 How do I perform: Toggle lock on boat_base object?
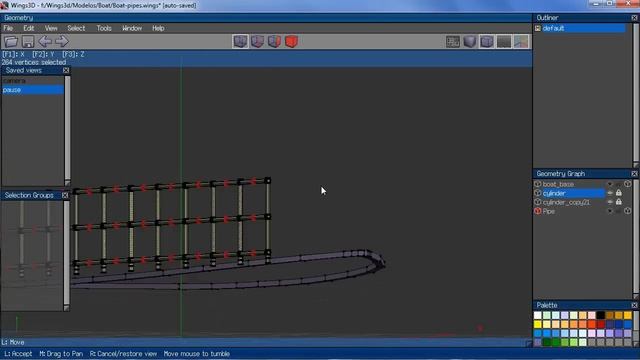[619, 184]
